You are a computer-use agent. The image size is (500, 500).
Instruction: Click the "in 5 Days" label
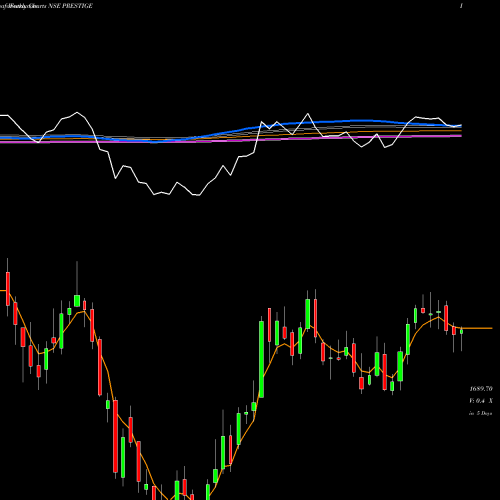(480, 413)
